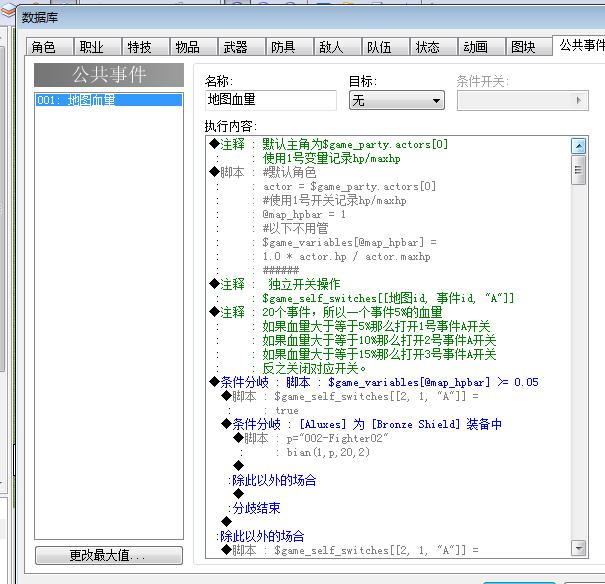This screenshot has height=584, width=605.
Task: Select script line #以下不用管
Action: tap(295, 228)
